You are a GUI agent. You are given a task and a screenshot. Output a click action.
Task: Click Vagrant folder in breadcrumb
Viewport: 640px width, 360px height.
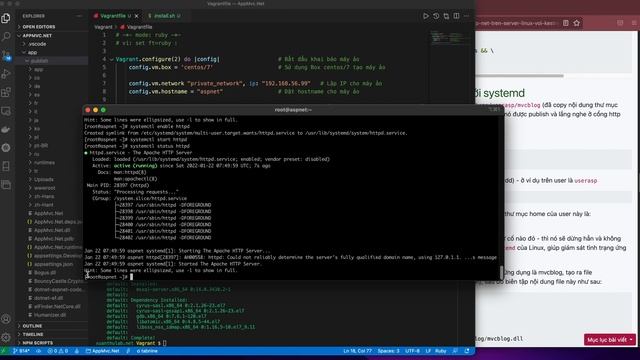[x=103, y=27]
